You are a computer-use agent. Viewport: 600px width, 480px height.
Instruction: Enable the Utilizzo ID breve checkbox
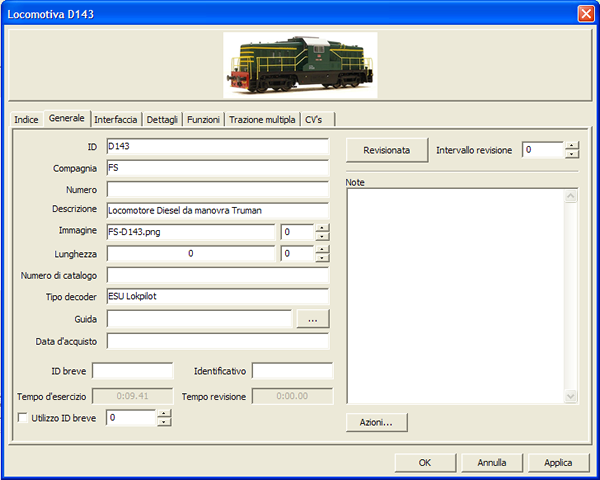point(23,418)
